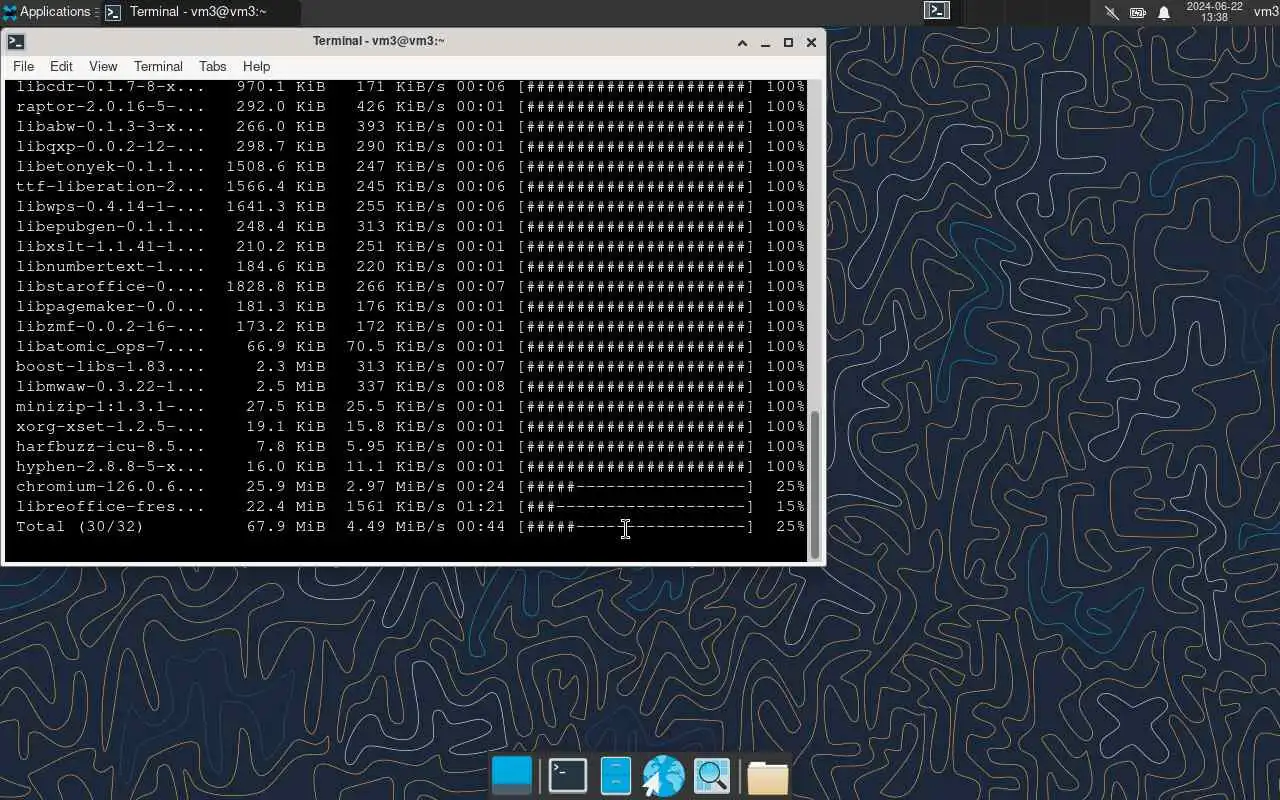1280x800 pixels.
Task: Click the Total (30/32) progress bar
Action: [x=636, y=526]
